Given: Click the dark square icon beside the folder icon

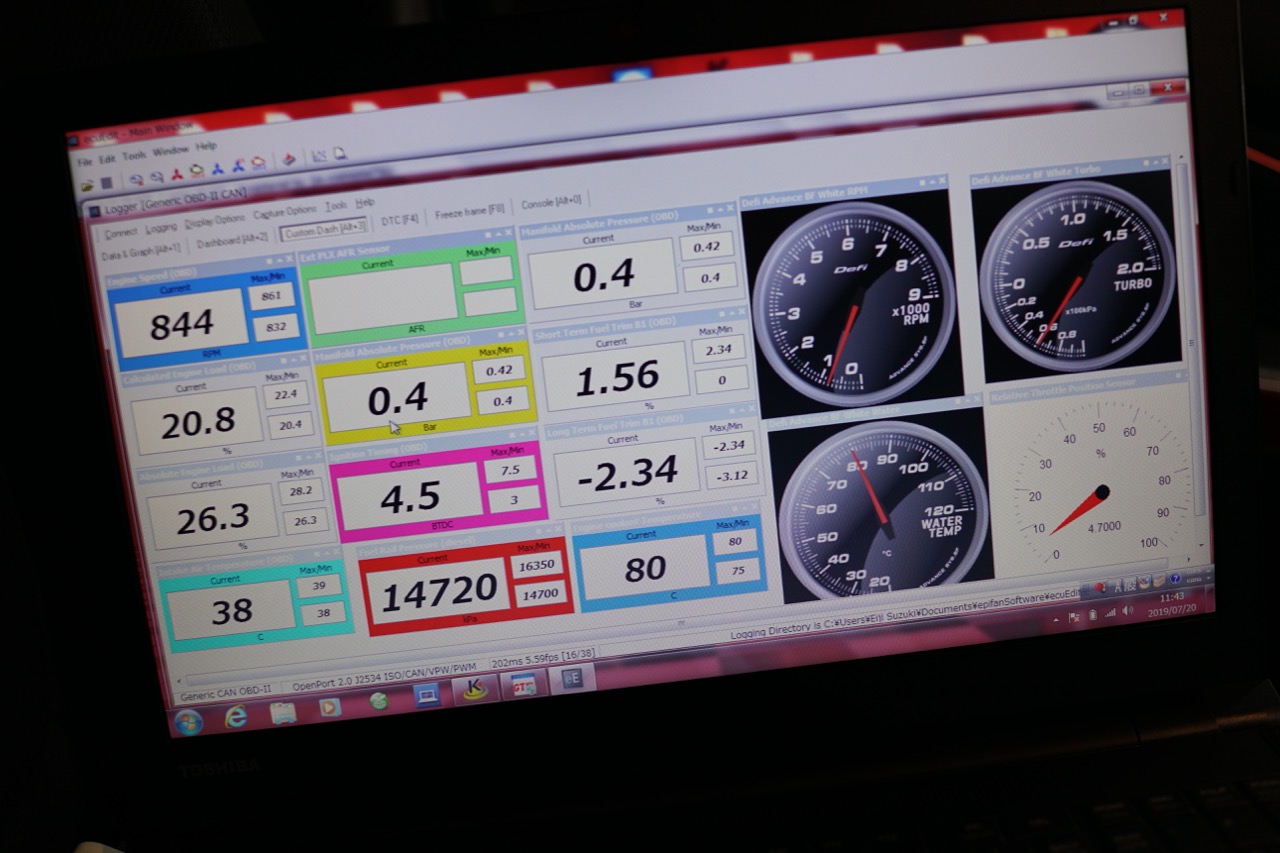Looking at the screenshot, I should click(x=105, y=183).
